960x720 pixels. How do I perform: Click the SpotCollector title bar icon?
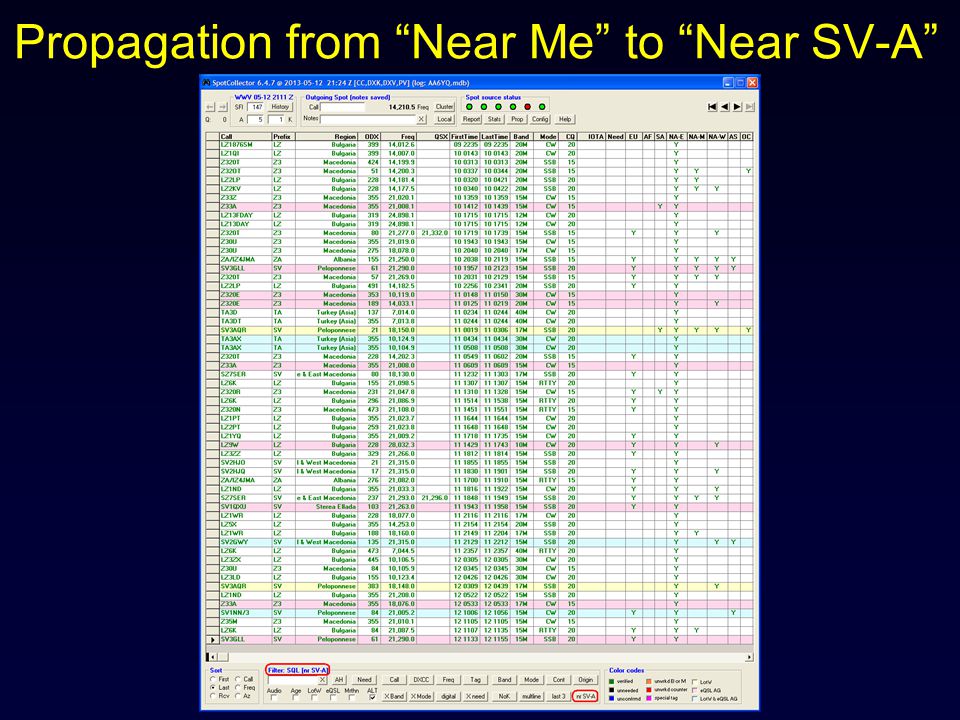tap(207, 83)
